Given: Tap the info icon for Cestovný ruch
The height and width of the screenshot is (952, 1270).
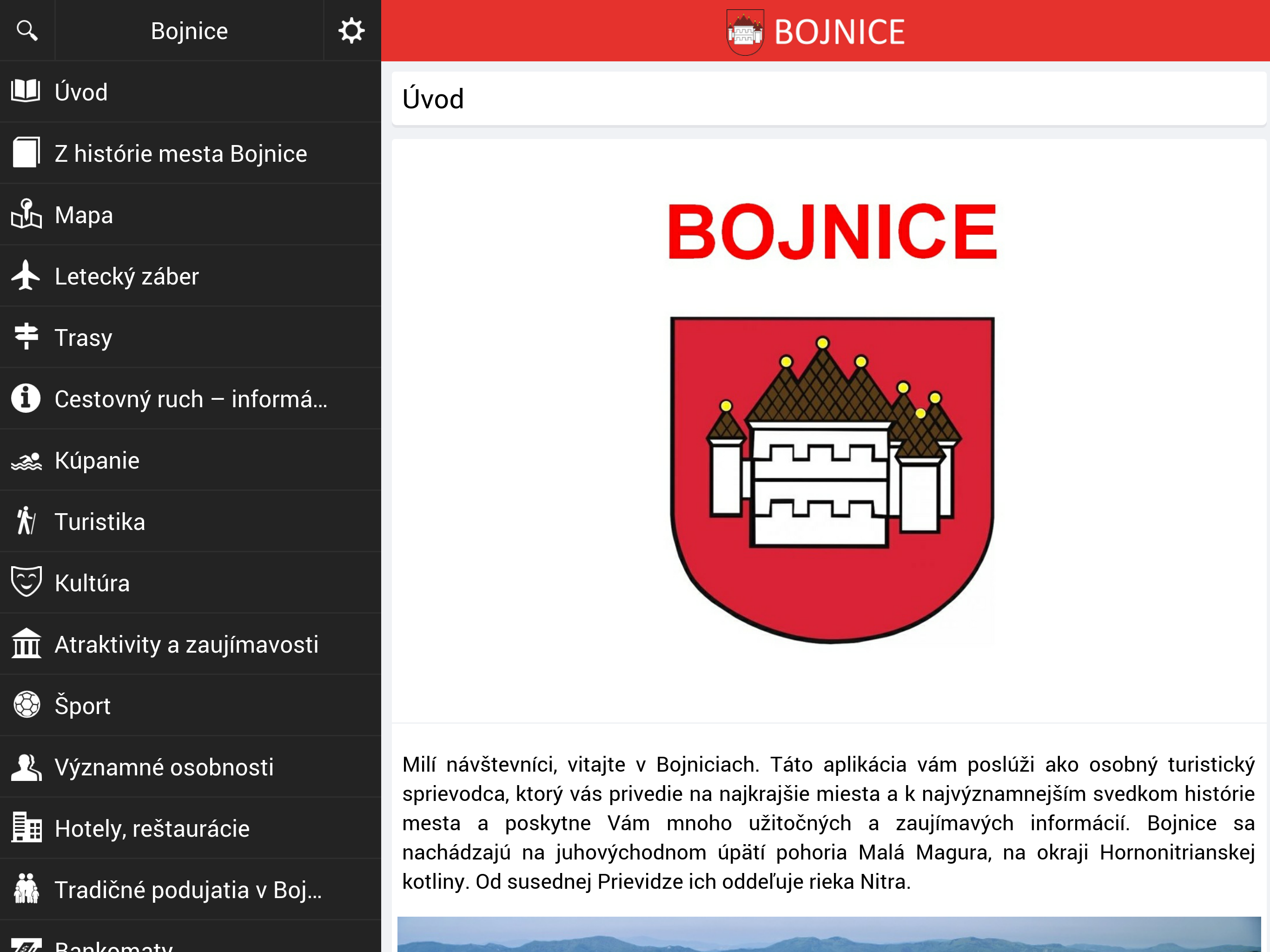Looking at the screenshot, I should point(26,398).
